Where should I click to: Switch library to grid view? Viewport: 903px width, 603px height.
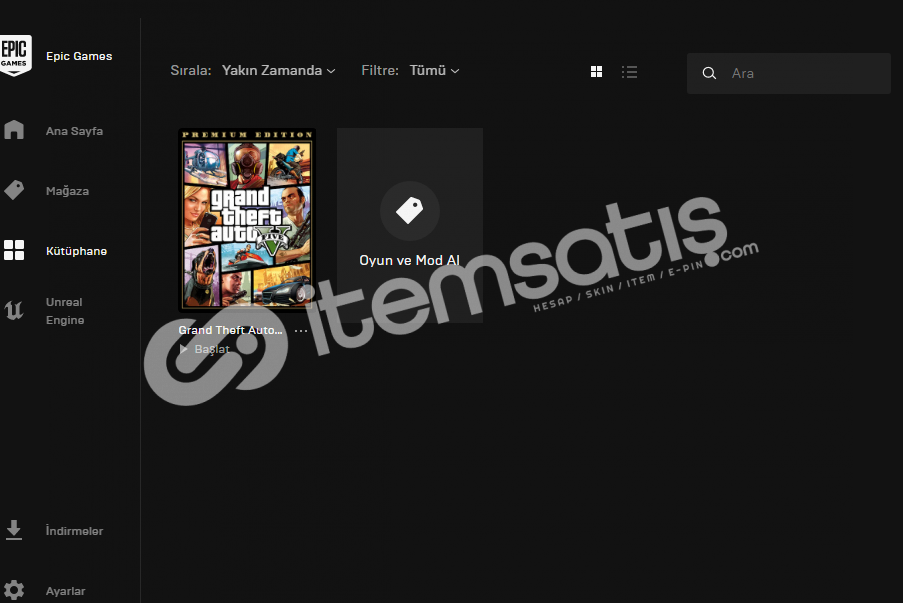(597, 71)
